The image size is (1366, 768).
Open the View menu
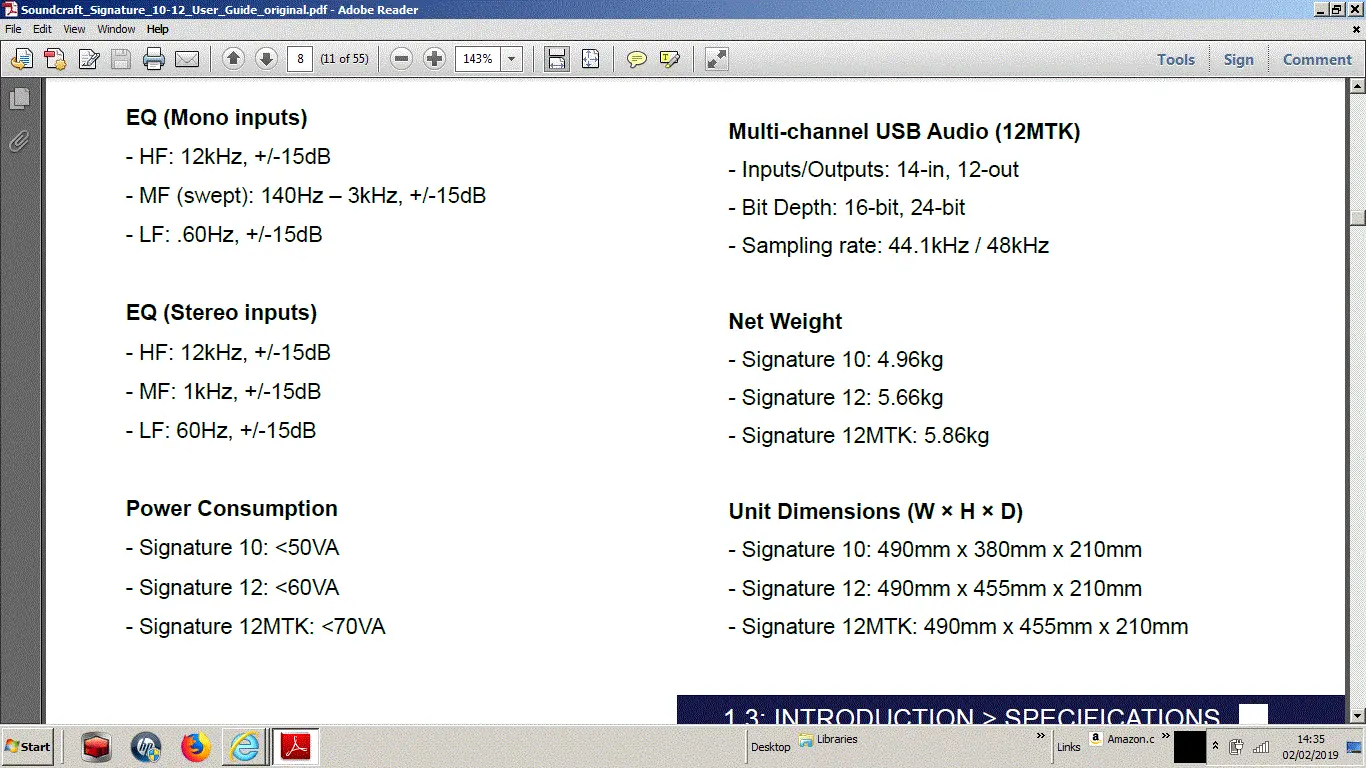tap(74, 29)
